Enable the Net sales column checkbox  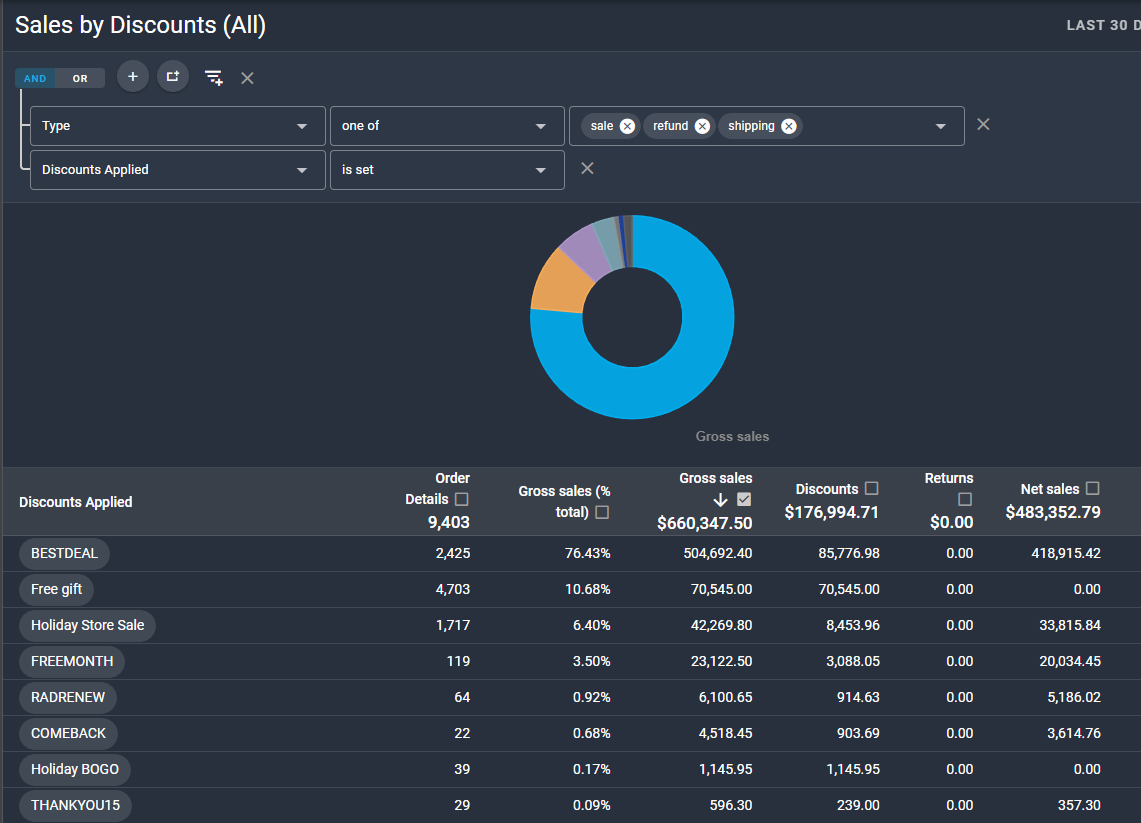click(x=1092, y=488)
